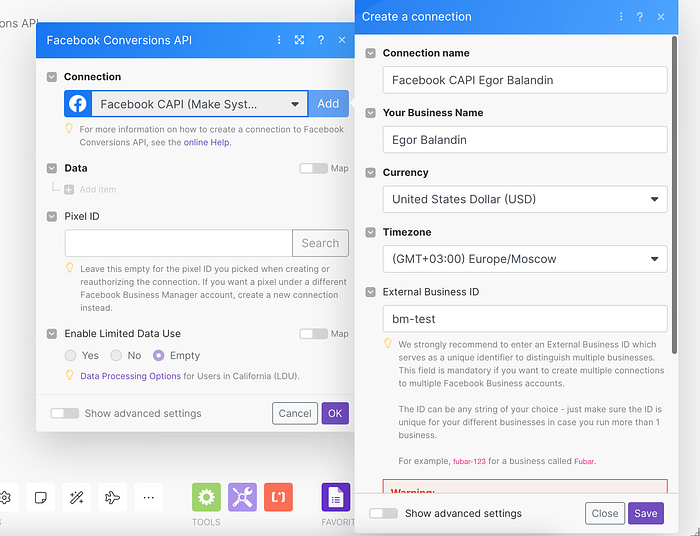Click the Create a connection panel scrollbar
The image size is (700, 536).
[674, 195]
